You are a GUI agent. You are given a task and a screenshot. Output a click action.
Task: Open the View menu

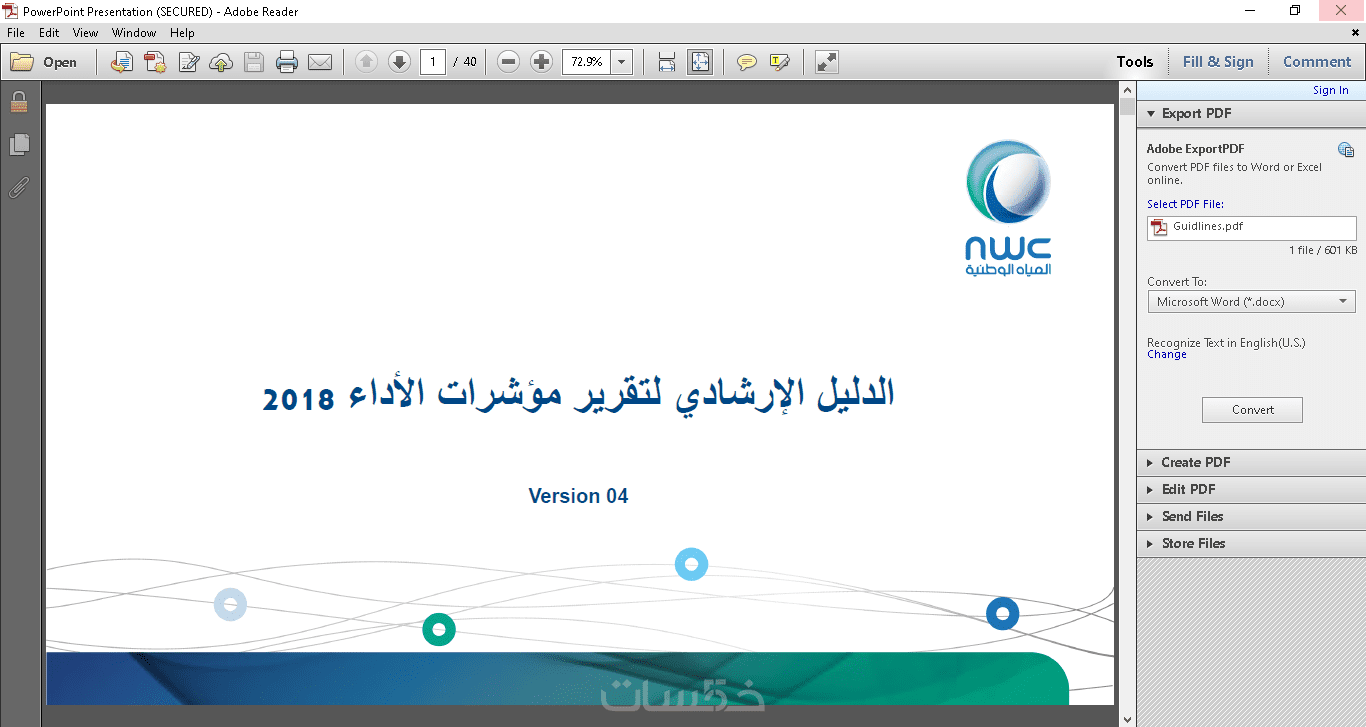tap(86, 33)
